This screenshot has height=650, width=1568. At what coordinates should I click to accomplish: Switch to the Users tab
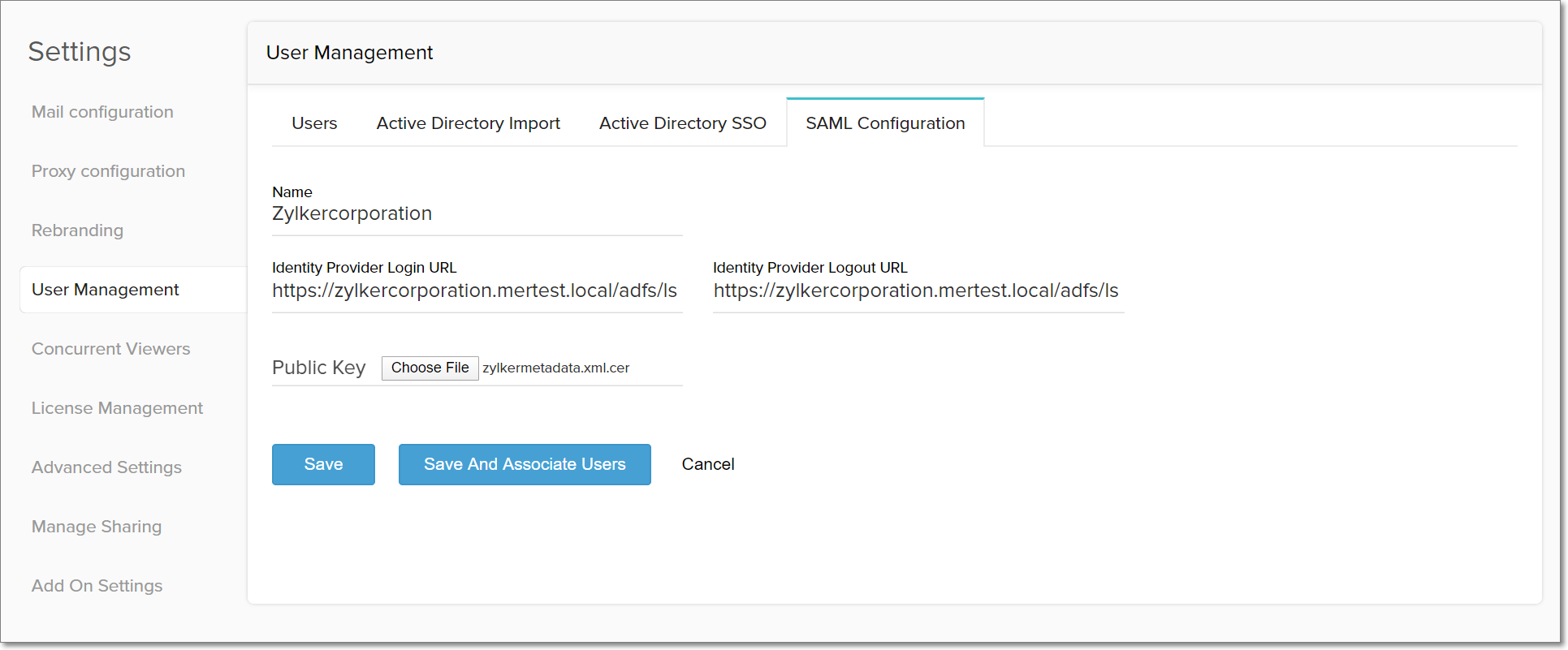coord(314,123)
